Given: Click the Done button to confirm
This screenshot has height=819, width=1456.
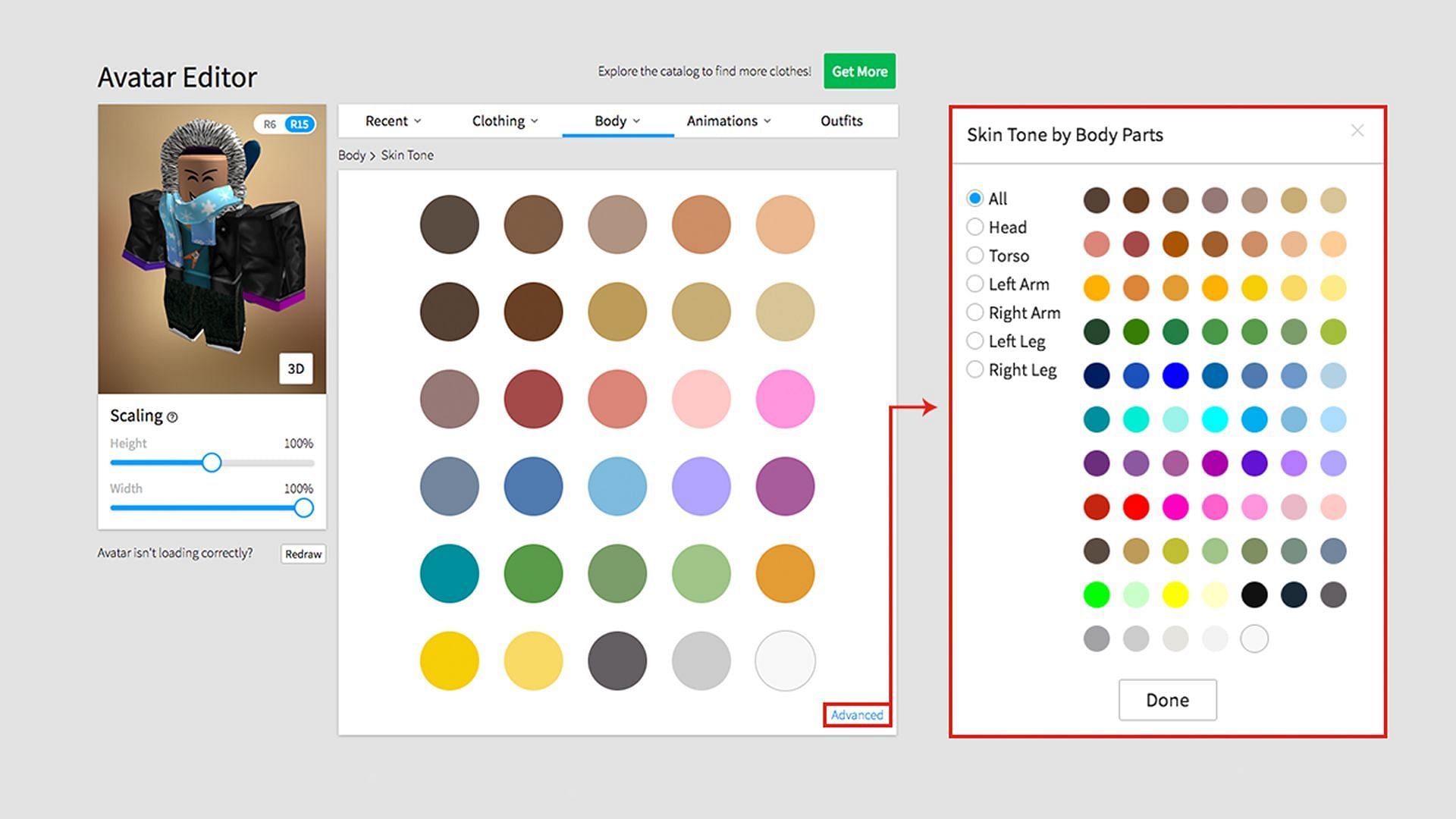Looking at the screenshot, I should (1169, 700).
